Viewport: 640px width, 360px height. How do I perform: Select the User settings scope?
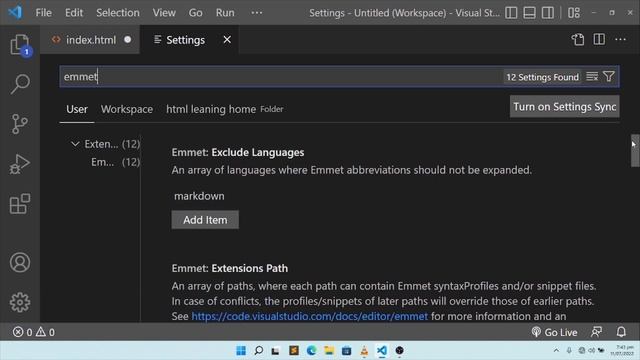(77, 109)
